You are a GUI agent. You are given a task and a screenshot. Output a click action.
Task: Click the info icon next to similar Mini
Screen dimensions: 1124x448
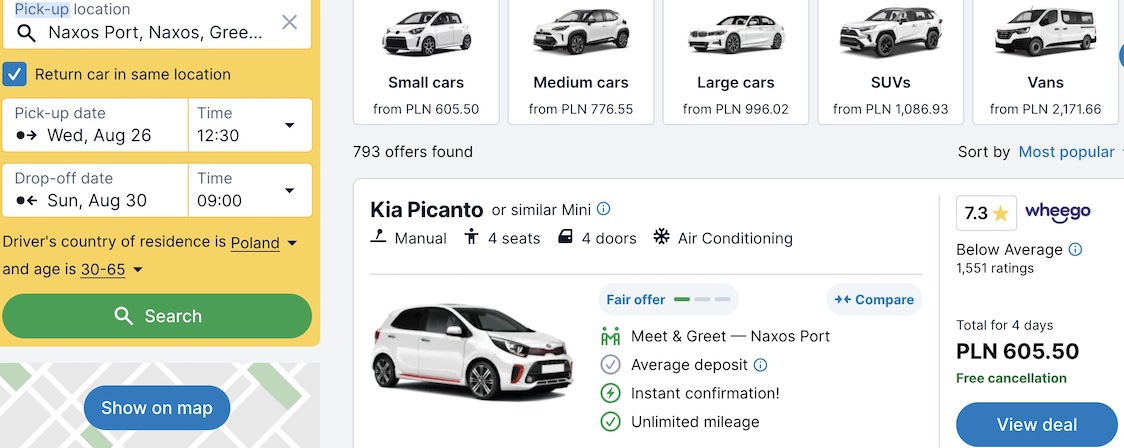pyautogui.click(x=604, y=209)
